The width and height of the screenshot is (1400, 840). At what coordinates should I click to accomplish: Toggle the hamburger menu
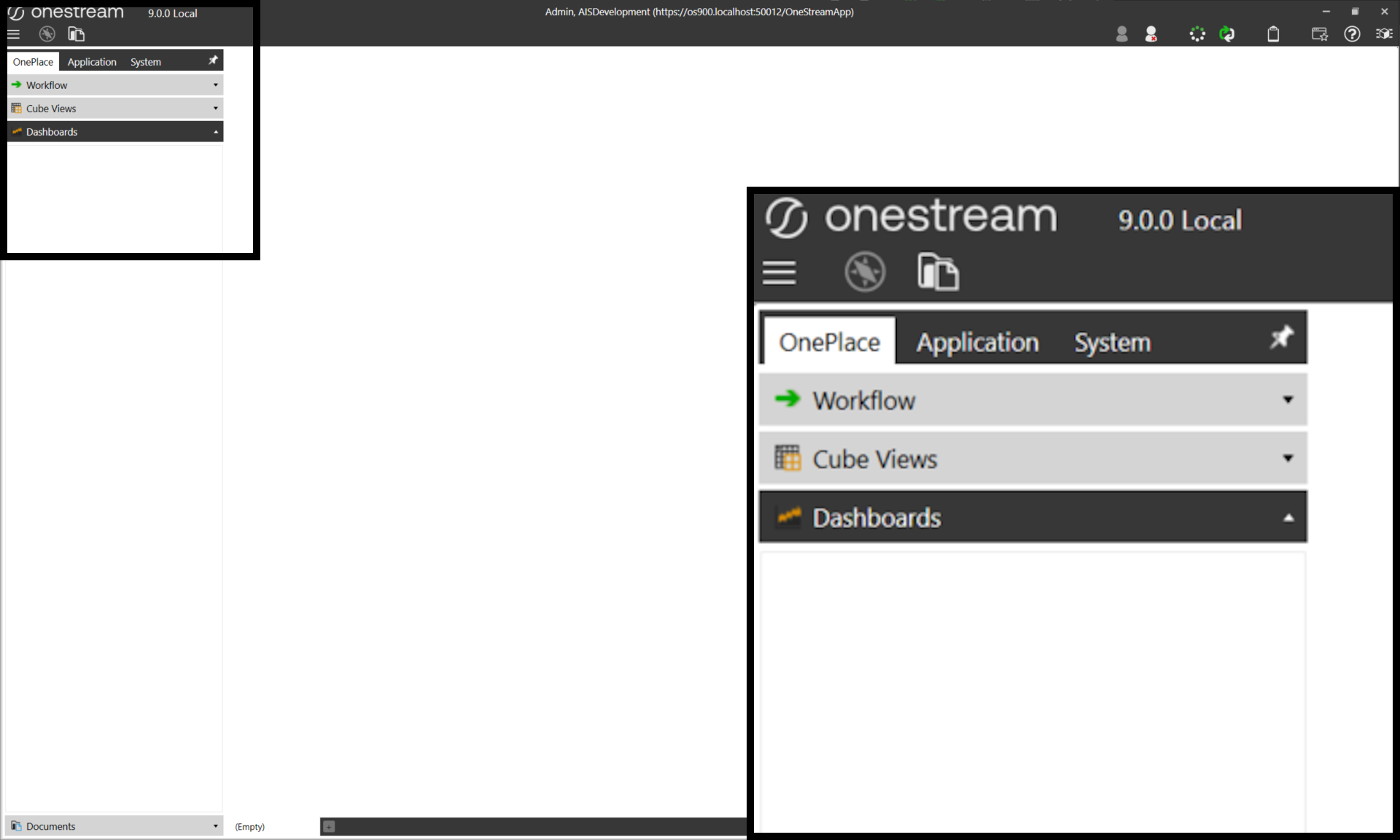click(x=13, y=34)
